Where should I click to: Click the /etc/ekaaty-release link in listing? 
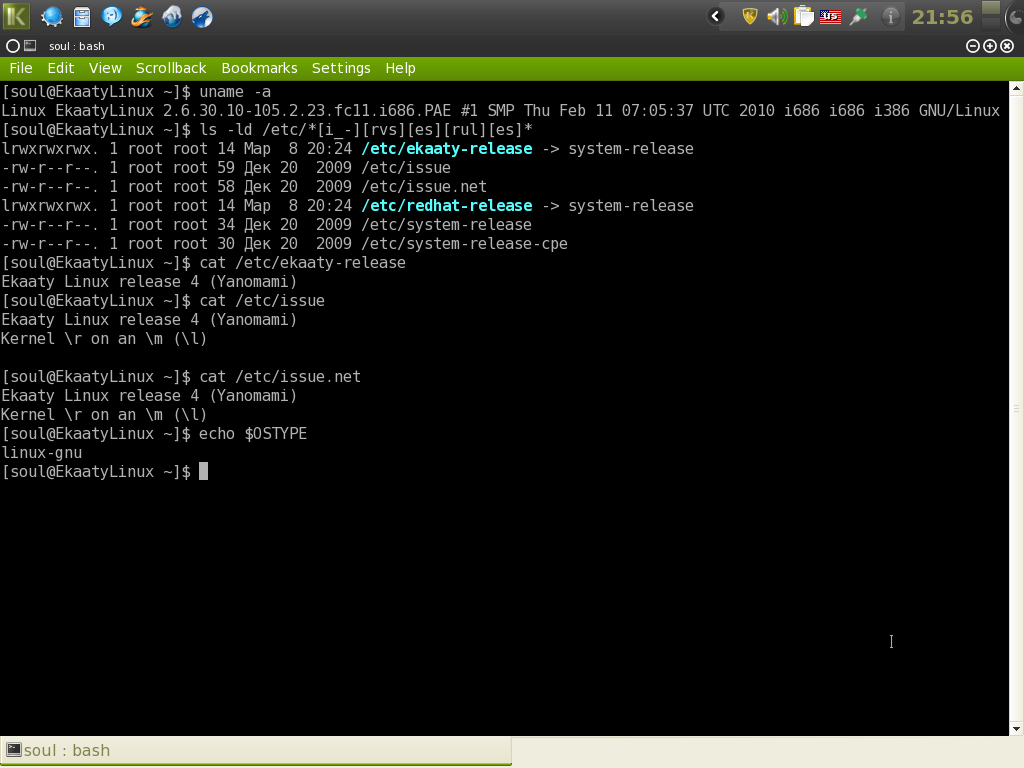click(x=447, y=149)
